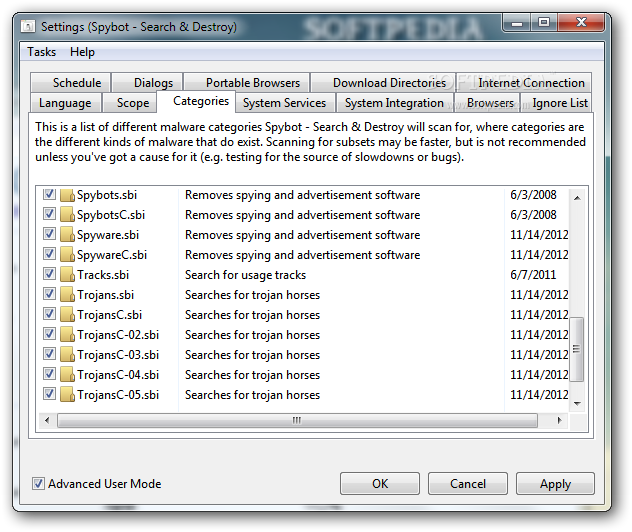This screenshot has width=632, height=532.
Task: Click the folder icon next to SpybotsC.sbi
Action: [67, 215]
